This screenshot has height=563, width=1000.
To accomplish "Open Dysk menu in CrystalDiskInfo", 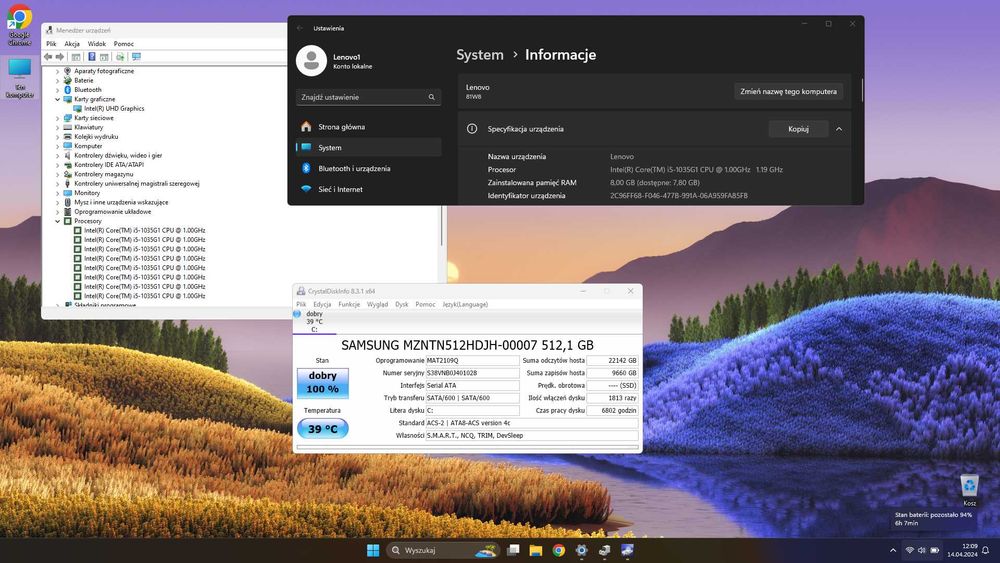I will 402,305.
